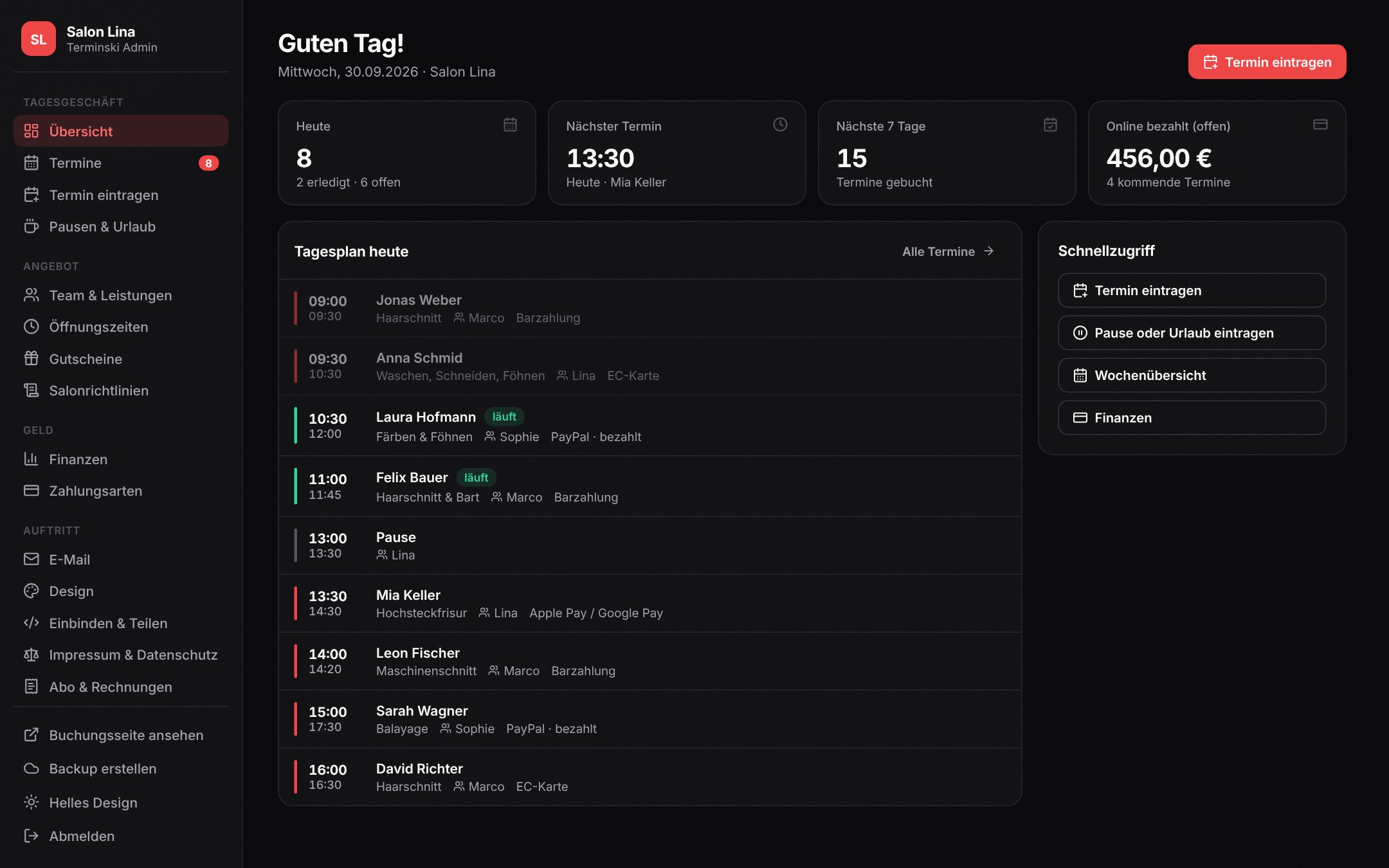Open Wochenübersicht from Schnellzugriff
Viewport: 1389px width, 868px height.
1192,375
